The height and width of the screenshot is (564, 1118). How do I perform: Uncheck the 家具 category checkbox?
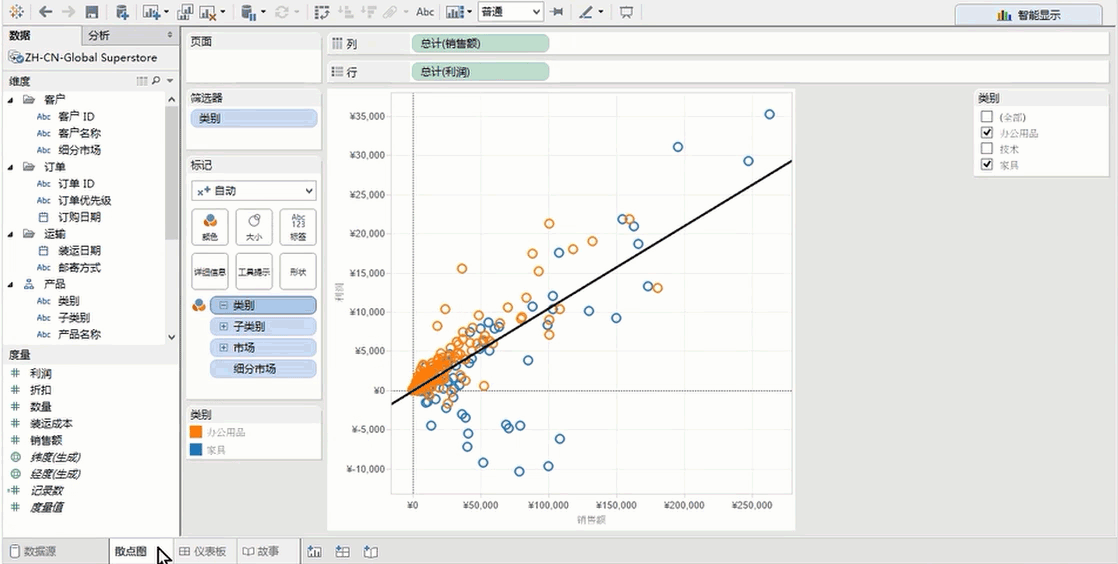(x=988, y=165)
